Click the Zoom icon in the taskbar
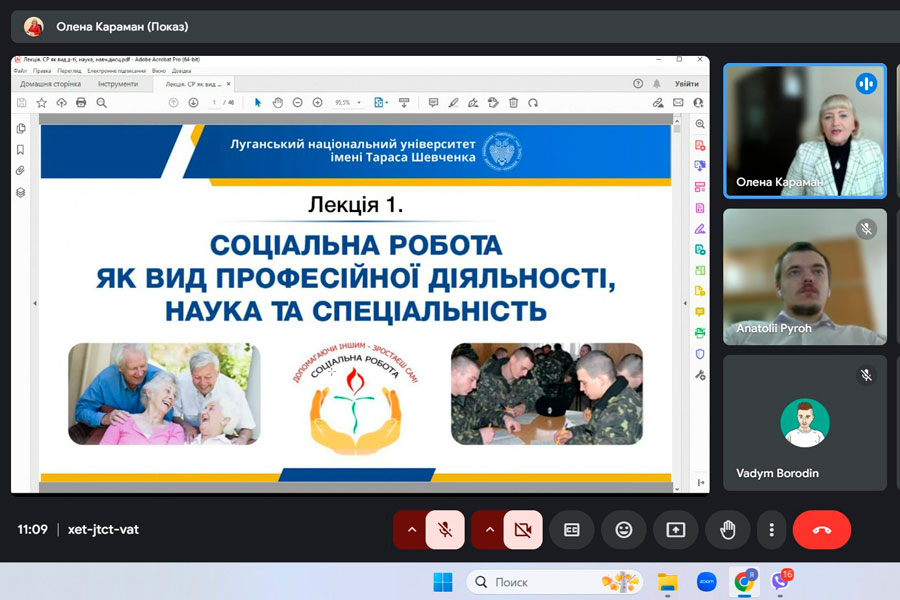 [707, 581]
